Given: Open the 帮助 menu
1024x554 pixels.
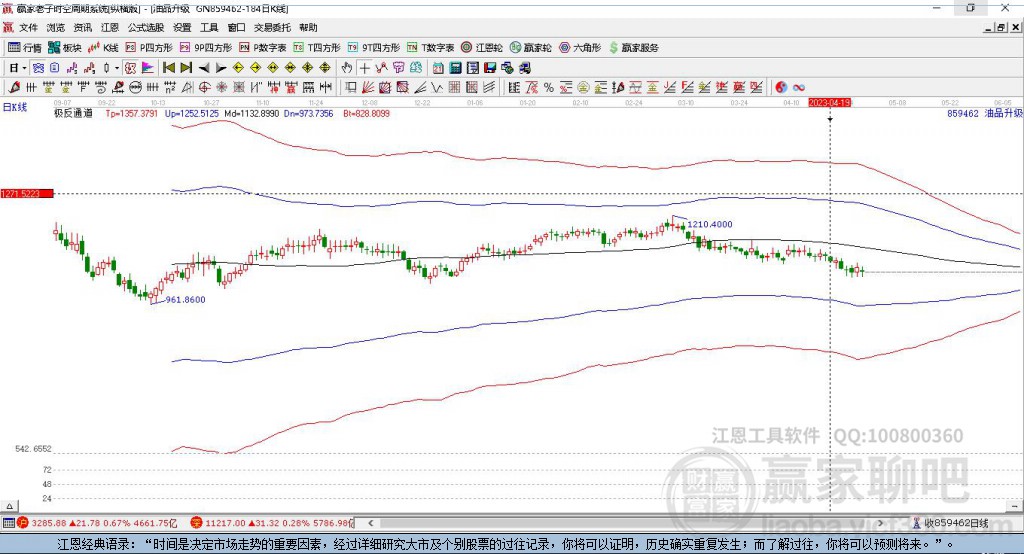Looking at the screenshot, I should click(308, 27).
